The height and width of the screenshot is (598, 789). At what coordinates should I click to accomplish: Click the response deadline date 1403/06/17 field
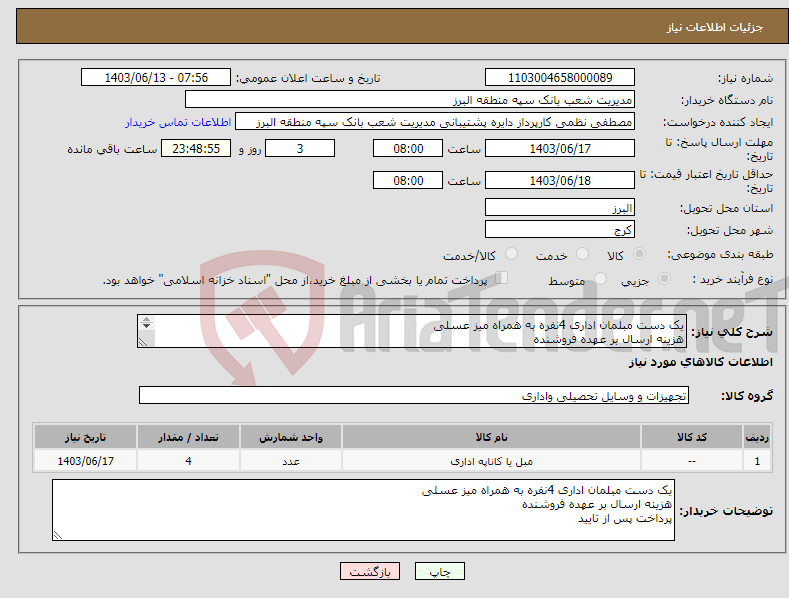click(560, 148)
